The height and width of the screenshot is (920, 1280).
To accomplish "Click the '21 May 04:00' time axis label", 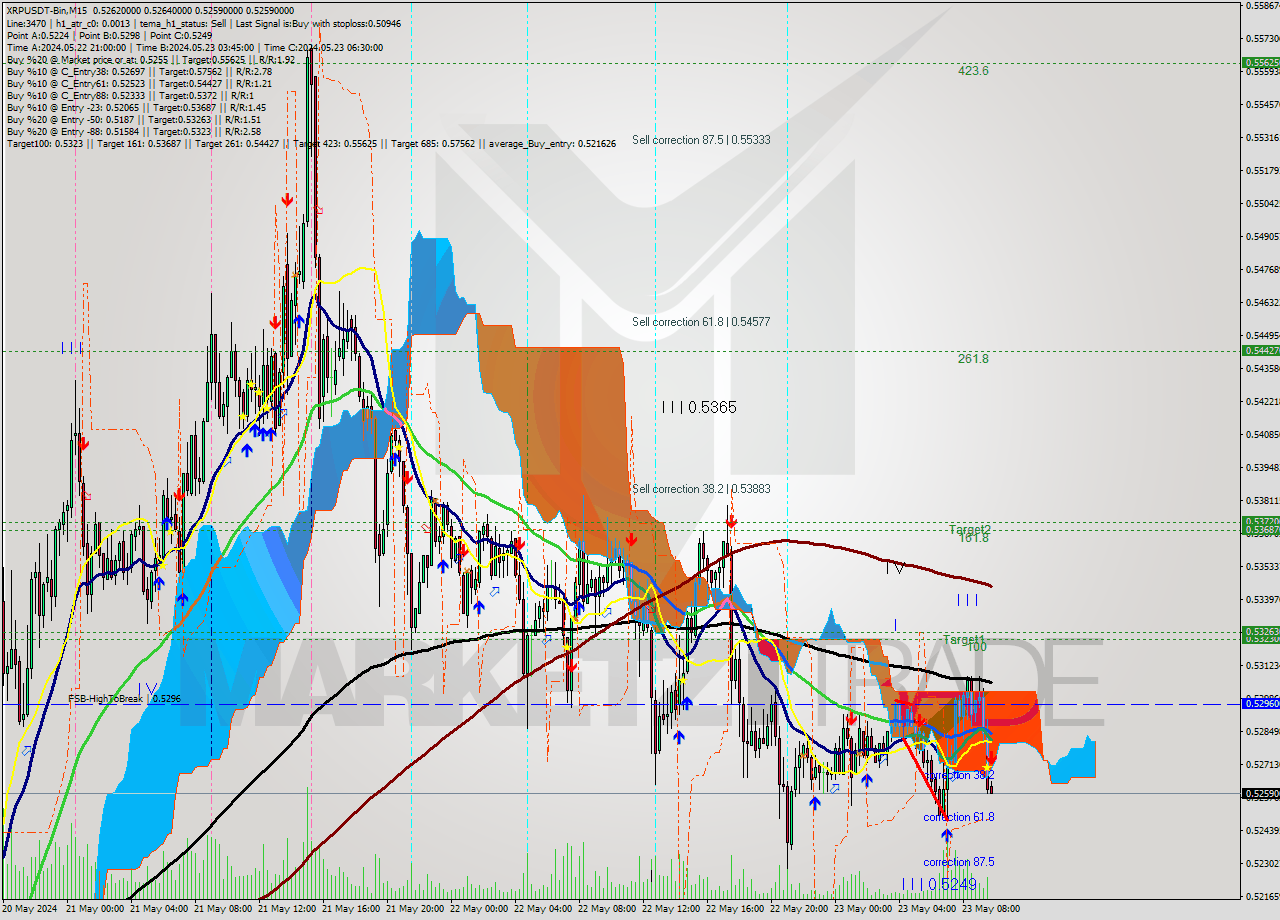I will (160, 909).
